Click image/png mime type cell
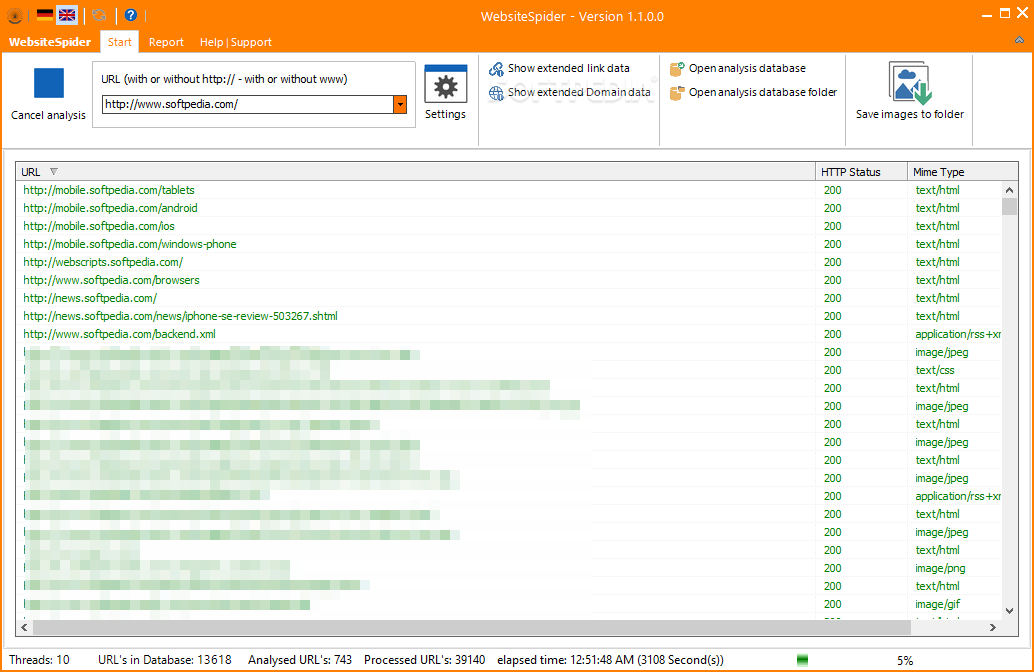 (x=940, y=568)
